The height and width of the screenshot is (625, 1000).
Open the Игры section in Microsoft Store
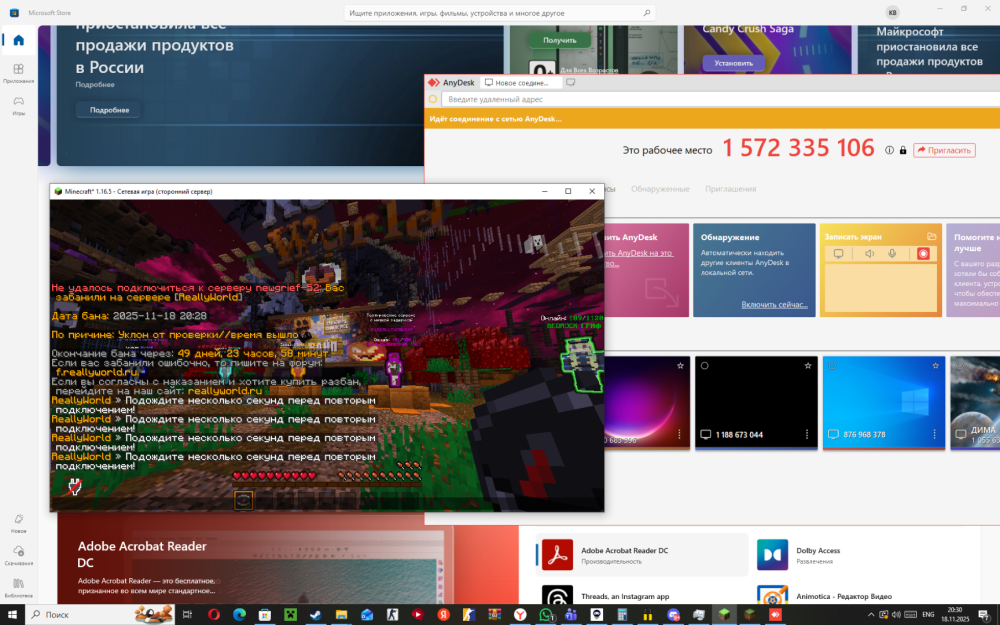point(18,105)
